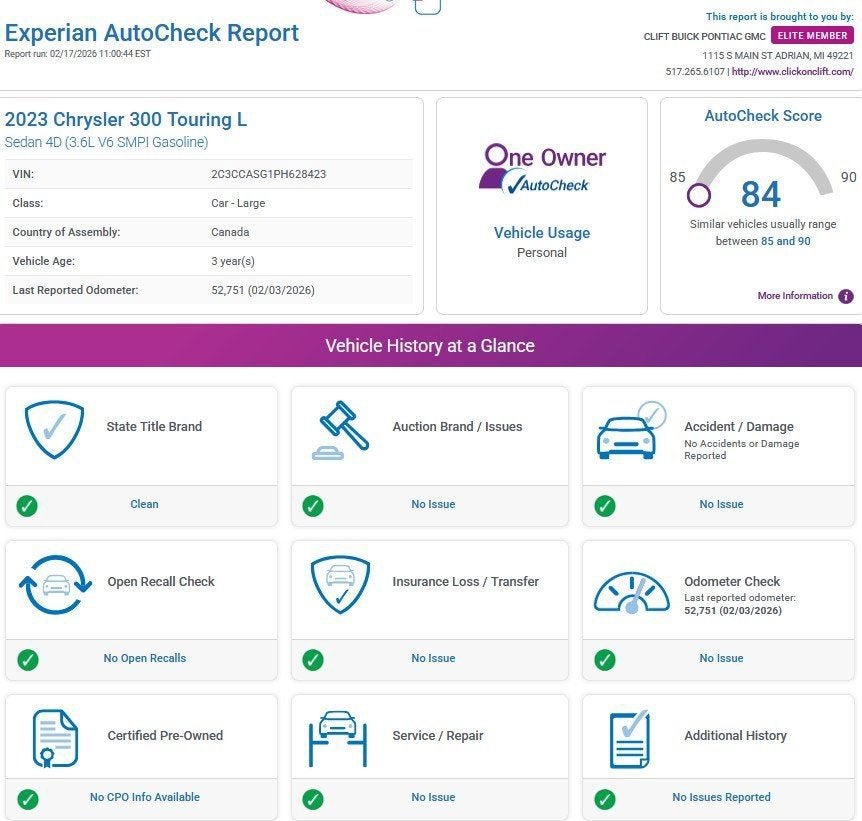Screen dimensions: 862x821
Task: Click the State Title Brand shield icon
Action: [54, 428]
